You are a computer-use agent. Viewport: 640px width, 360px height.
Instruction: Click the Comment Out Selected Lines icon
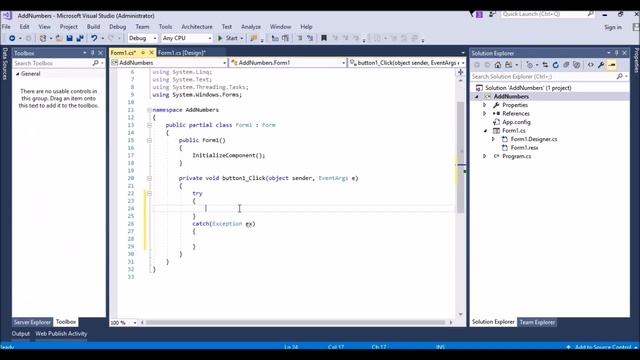[300, 38]
